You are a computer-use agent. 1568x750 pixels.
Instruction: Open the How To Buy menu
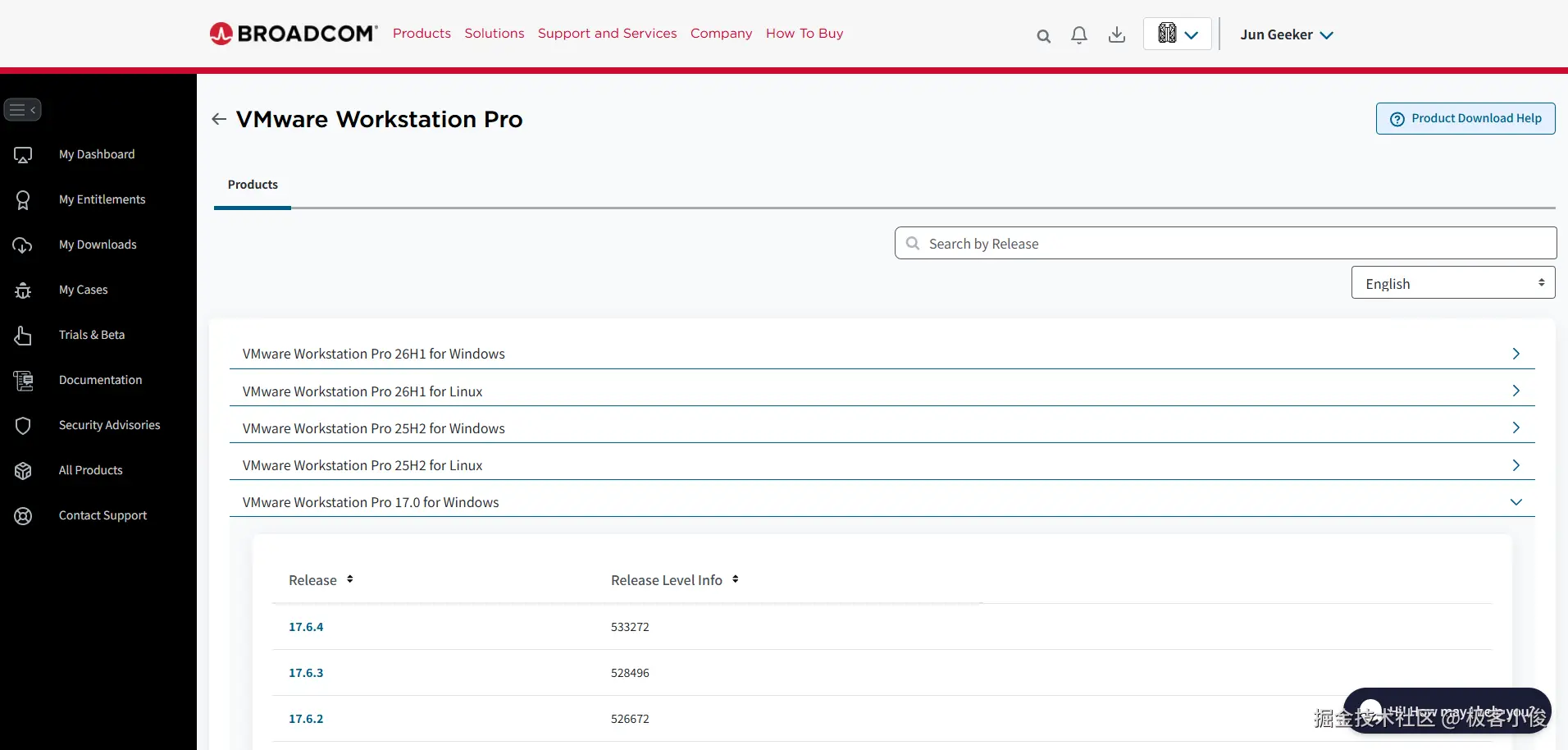pyautogui.click(x=805, y=33)
